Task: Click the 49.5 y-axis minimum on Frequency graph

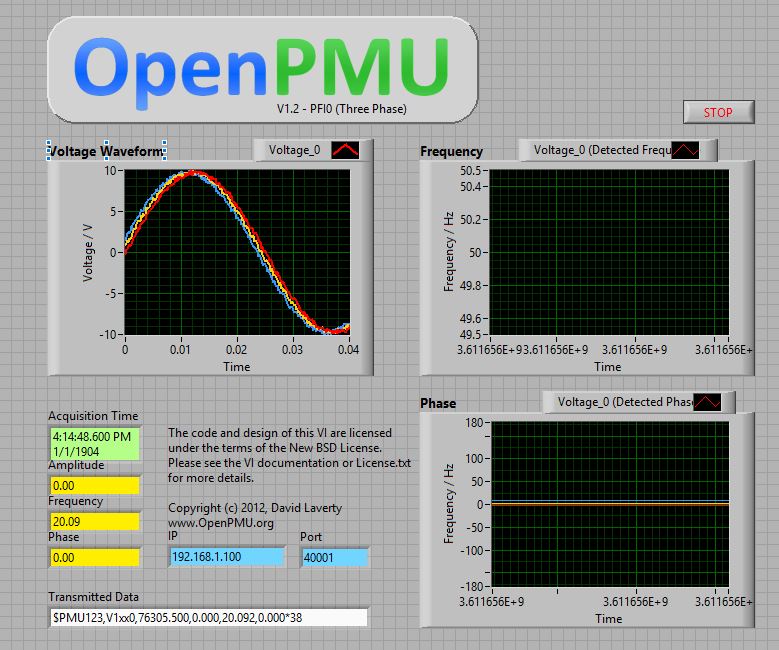Action: 470,334
